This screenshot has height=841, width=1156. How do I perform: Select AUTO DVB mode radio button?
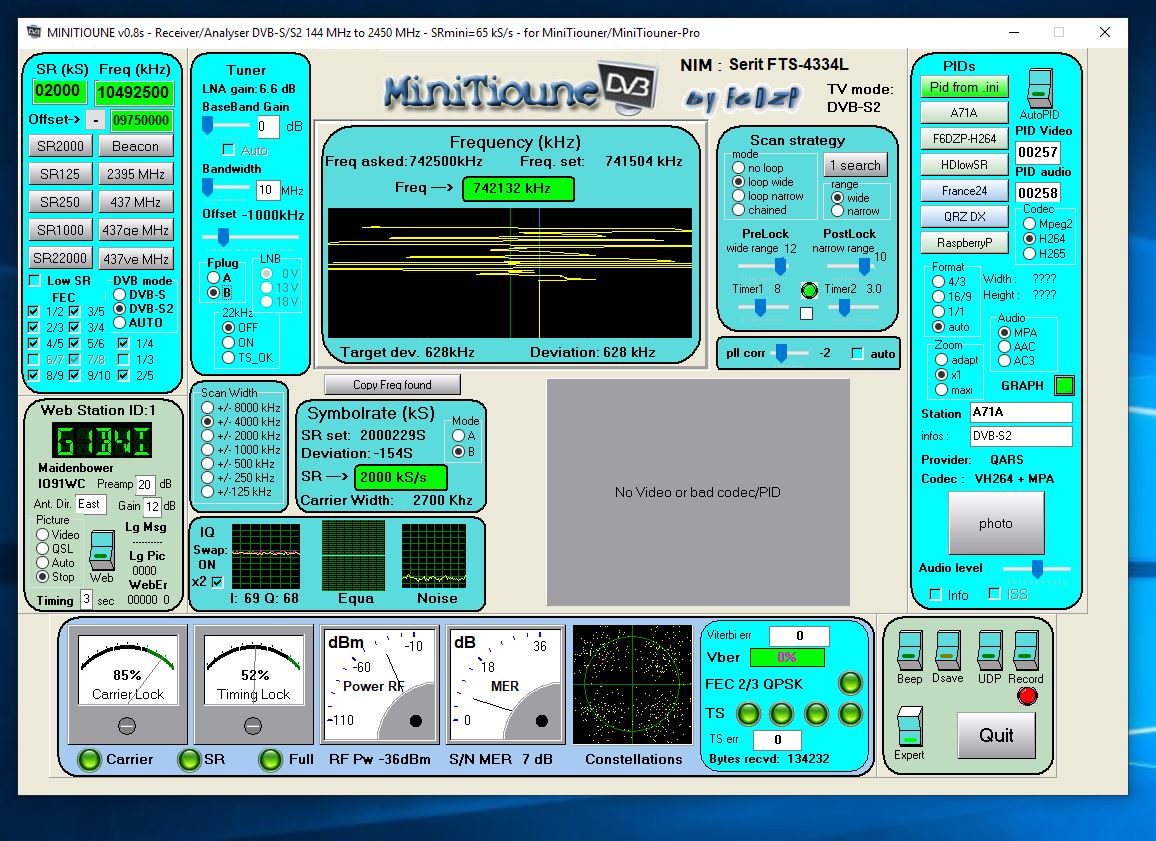pyautogui.click(x=119, y=323)
